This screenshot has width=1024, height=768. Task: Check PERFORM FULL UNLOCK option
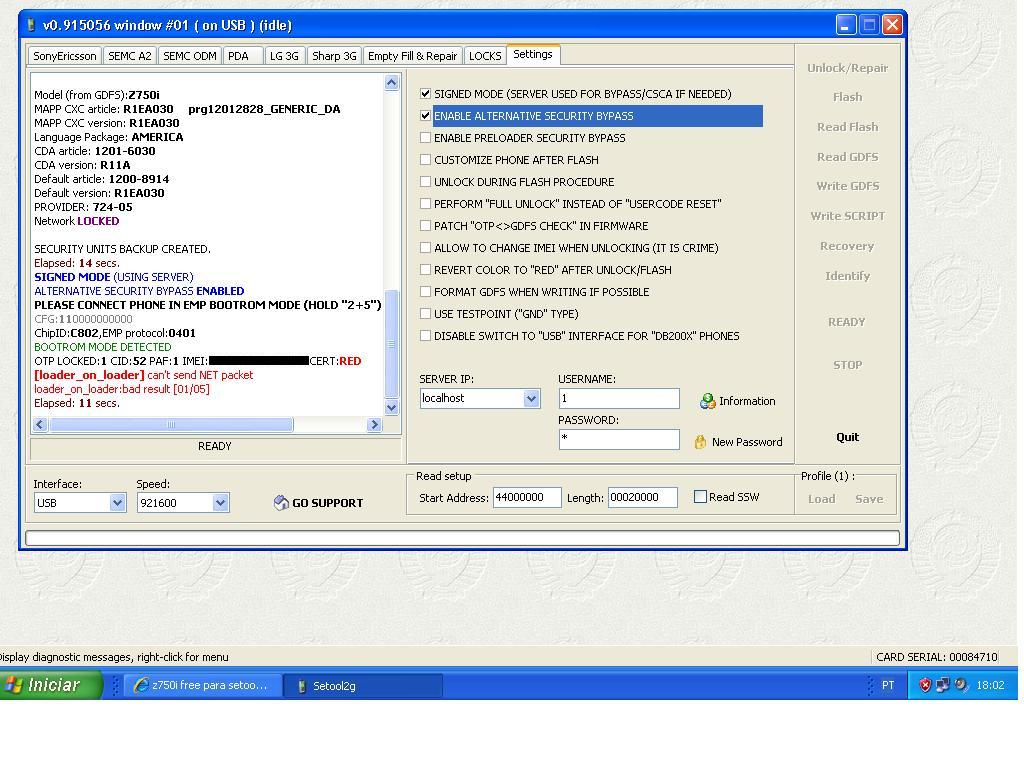click(425, 204)
